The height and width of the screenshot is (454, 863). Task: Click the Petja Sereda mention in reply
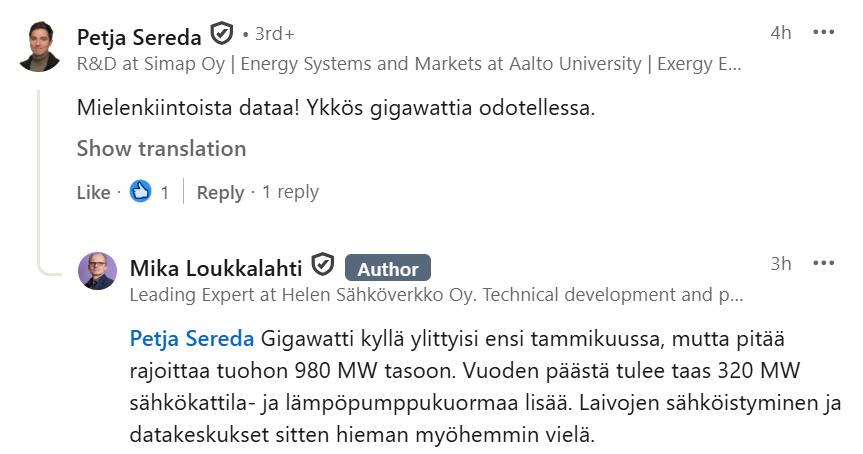(x=192, y=338)
